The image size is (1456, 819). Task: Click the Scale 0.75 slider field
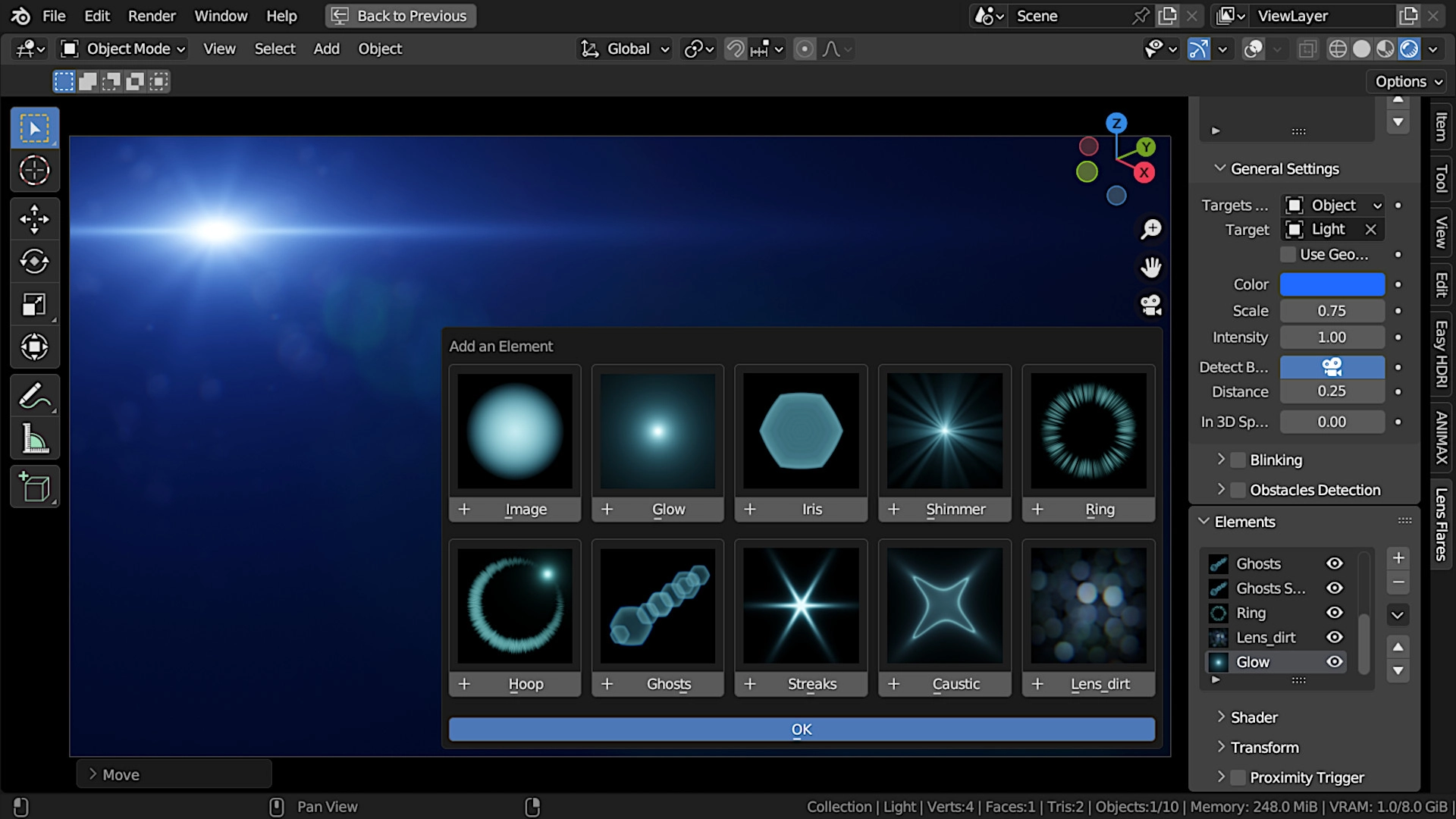[1332, 311]
